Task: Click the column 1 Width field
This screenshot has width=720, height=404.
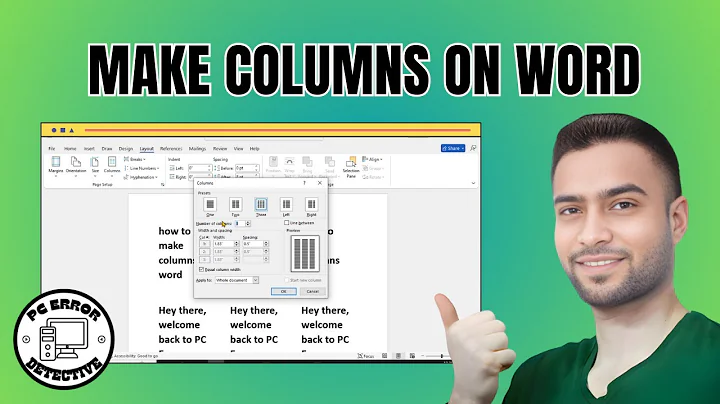Action: [x=223, y=244]
